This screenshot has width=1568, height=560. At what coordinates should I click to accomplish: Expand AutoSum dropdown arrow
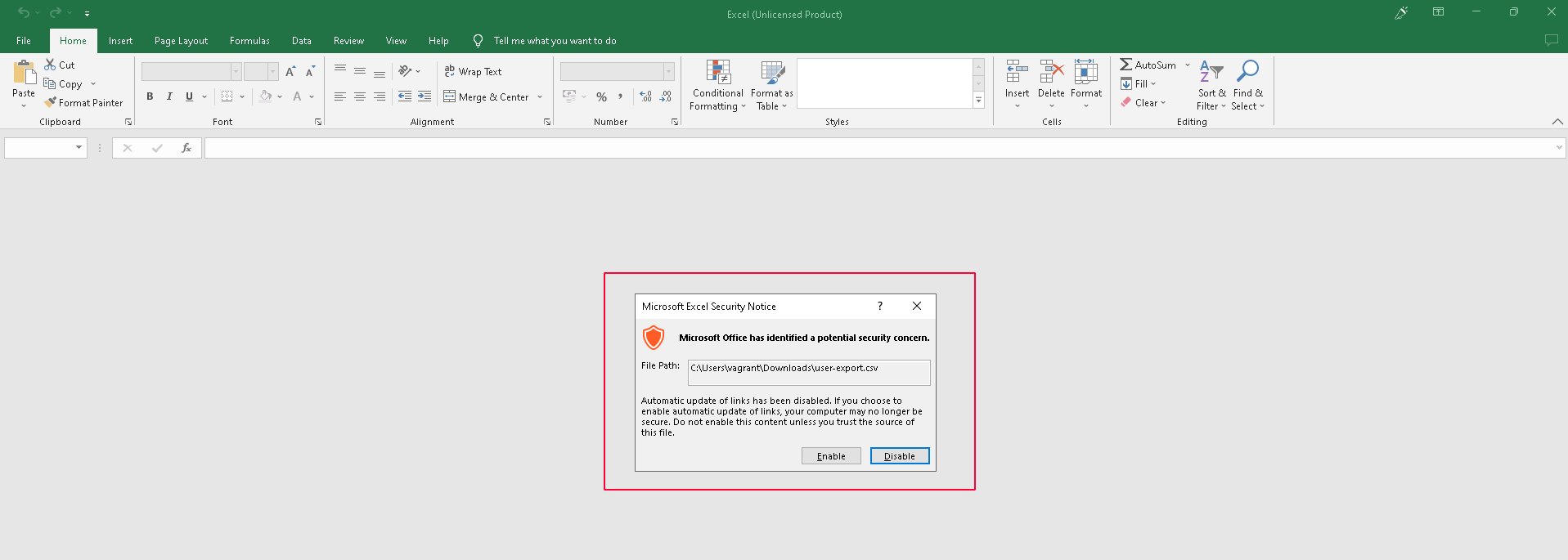point(1188,65)
